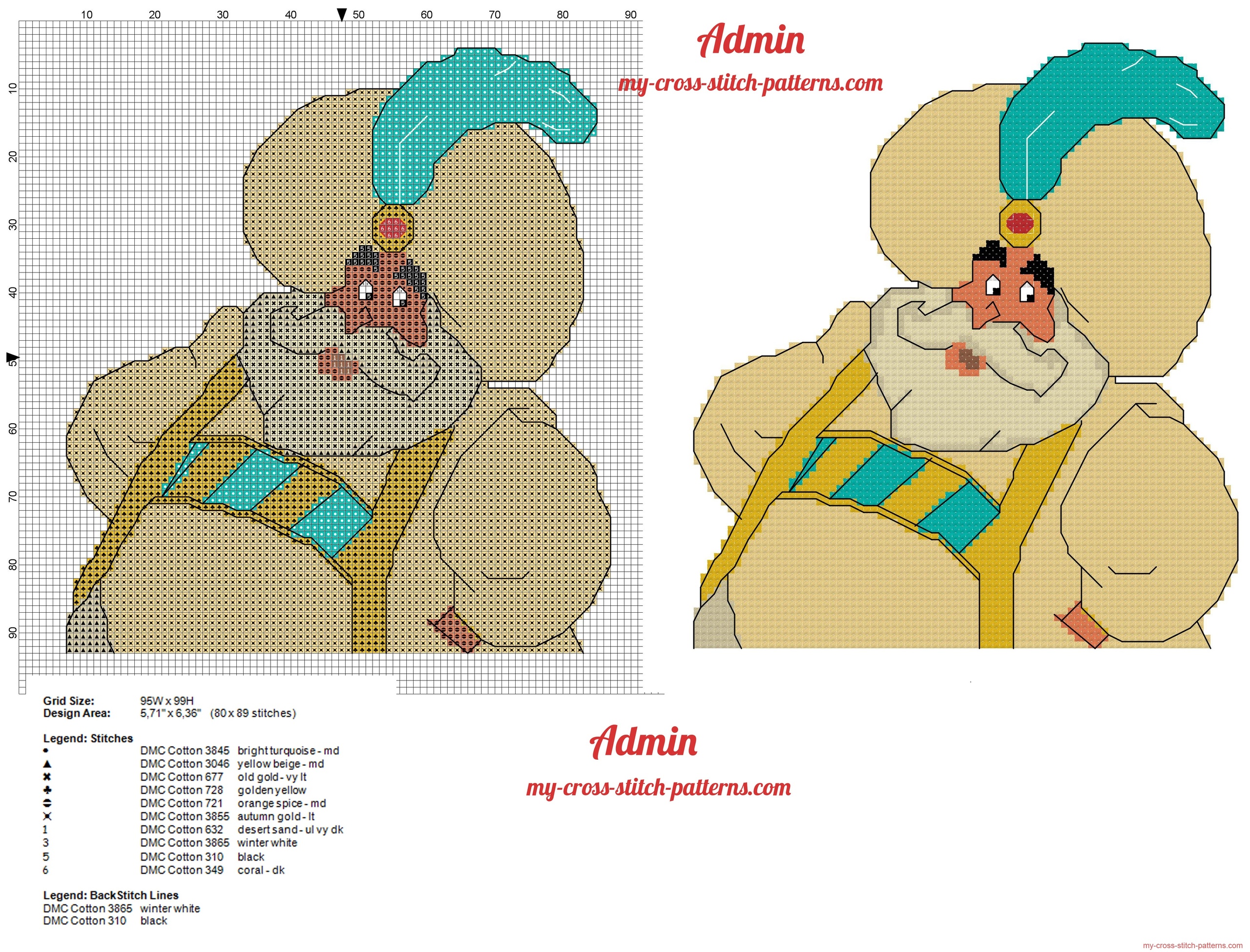This screenshot has width=1250, height=952.
Task: Click the thin cross symbol for autumn gold
Action: 47,817
